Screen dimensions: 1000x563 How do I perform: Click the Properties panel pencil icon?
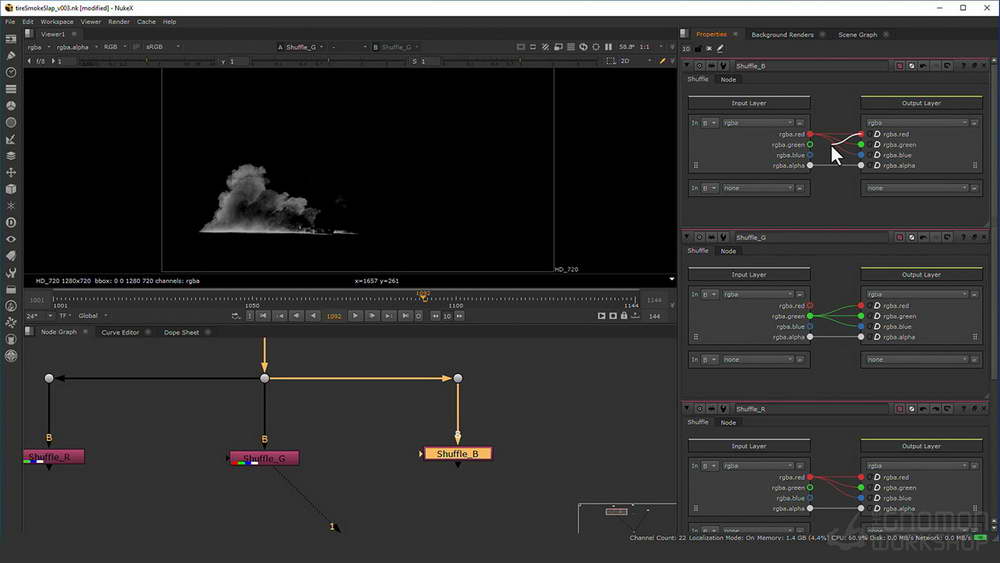coord(720,48)
